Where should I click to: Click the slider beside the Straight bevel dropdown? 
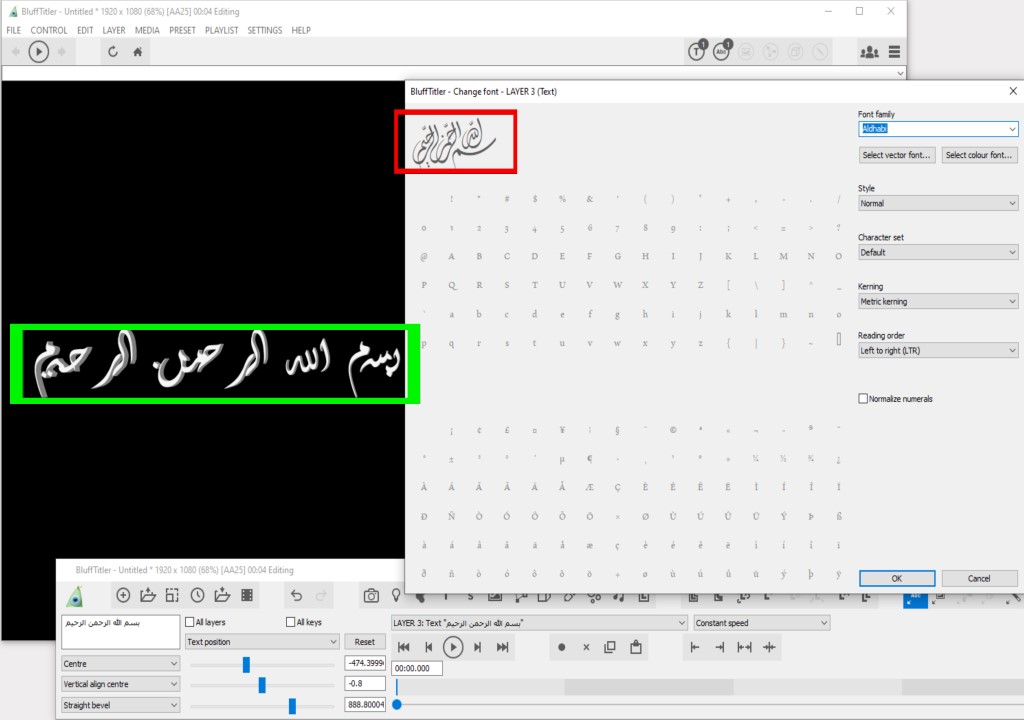pyautogui.click(x=262, y=706)
